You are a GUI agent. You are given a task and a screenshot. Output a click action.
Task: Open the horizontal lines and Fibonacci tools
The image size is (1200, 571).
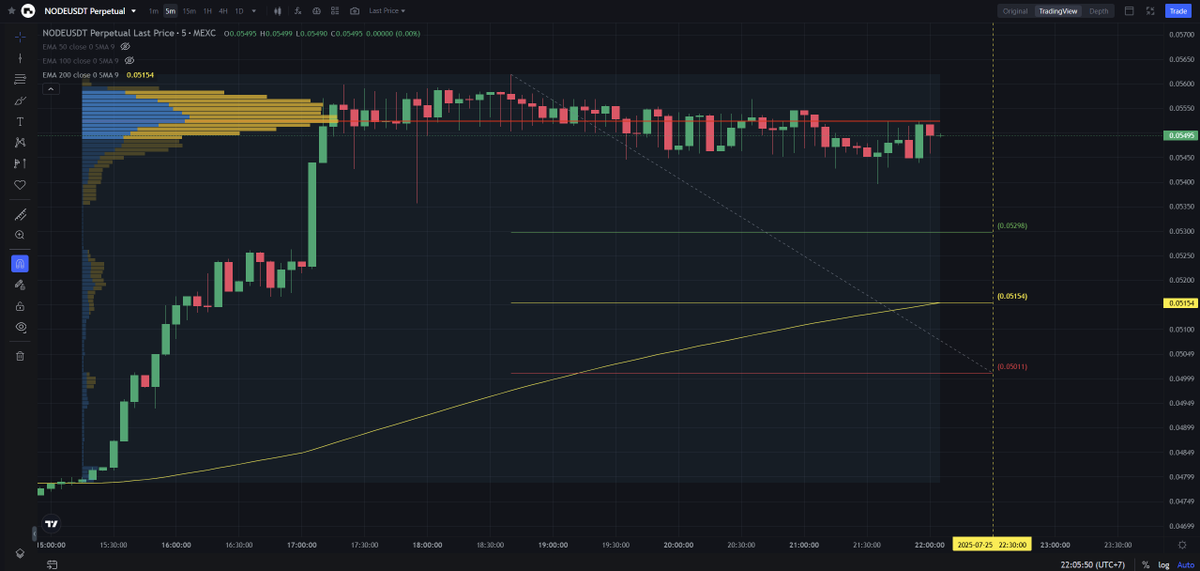tap(20, 79)
